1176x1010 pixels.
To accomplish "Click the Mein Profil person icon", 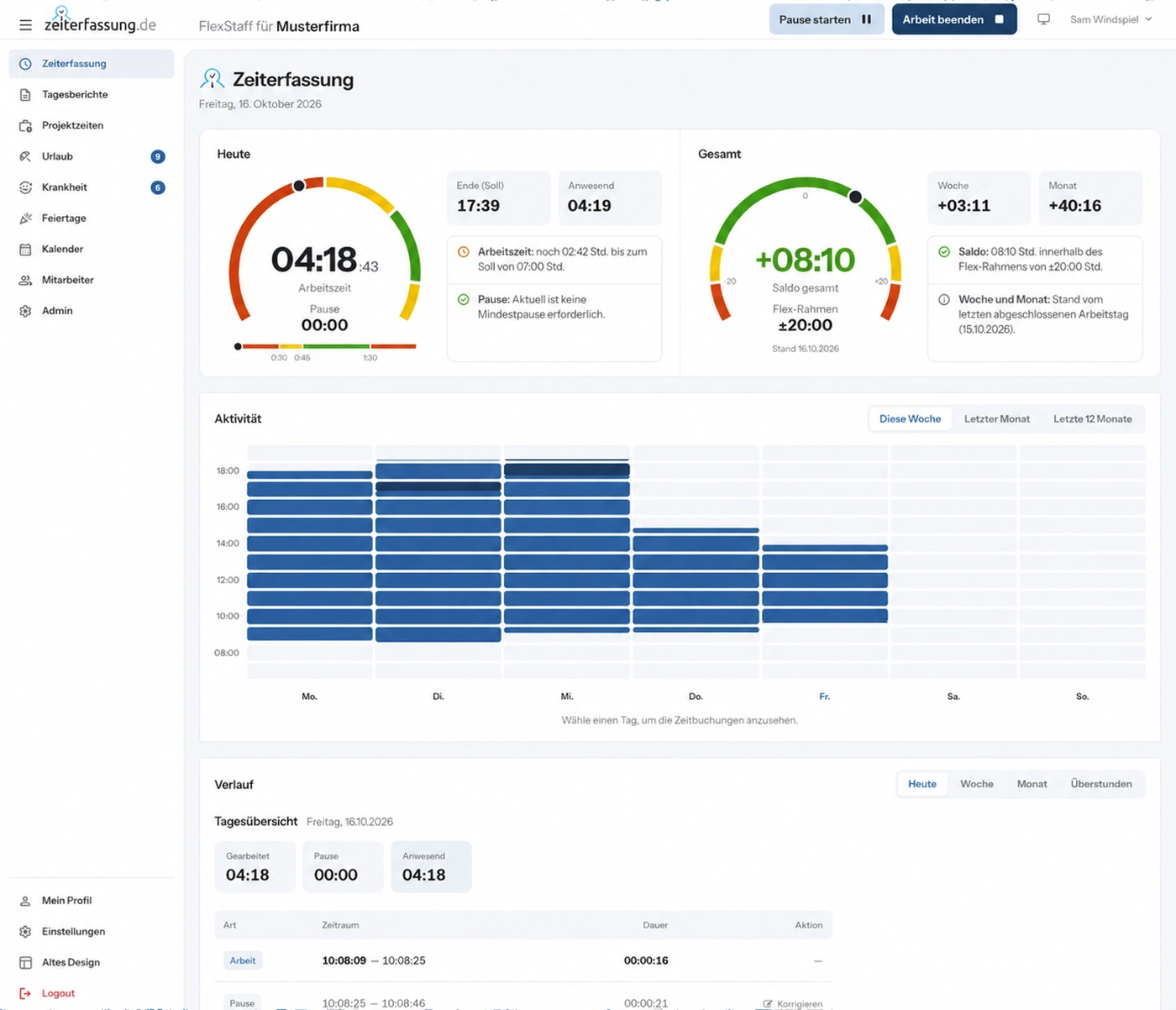I will [25, 901].
